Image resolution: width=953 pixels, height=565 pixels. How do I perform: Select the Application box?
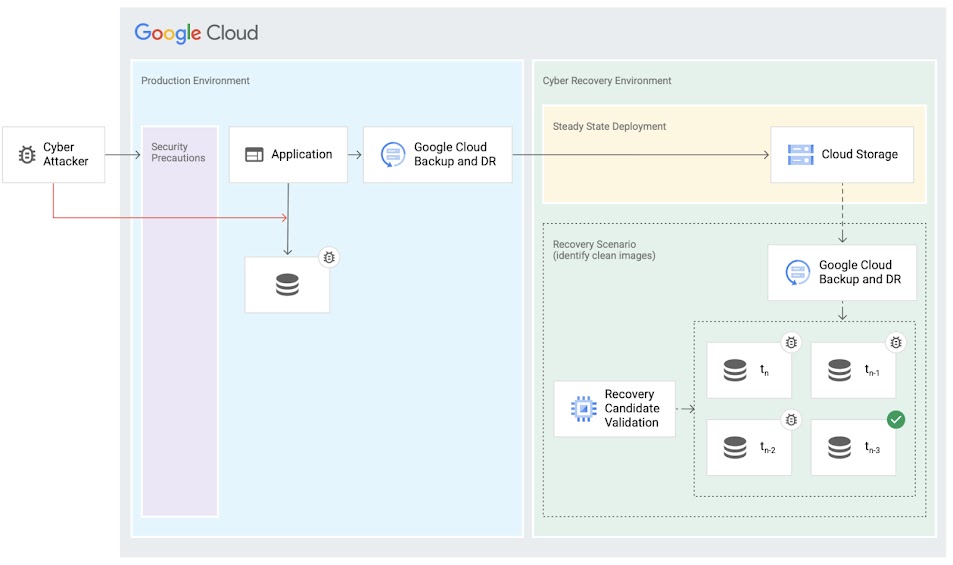(x=288, y=154)
